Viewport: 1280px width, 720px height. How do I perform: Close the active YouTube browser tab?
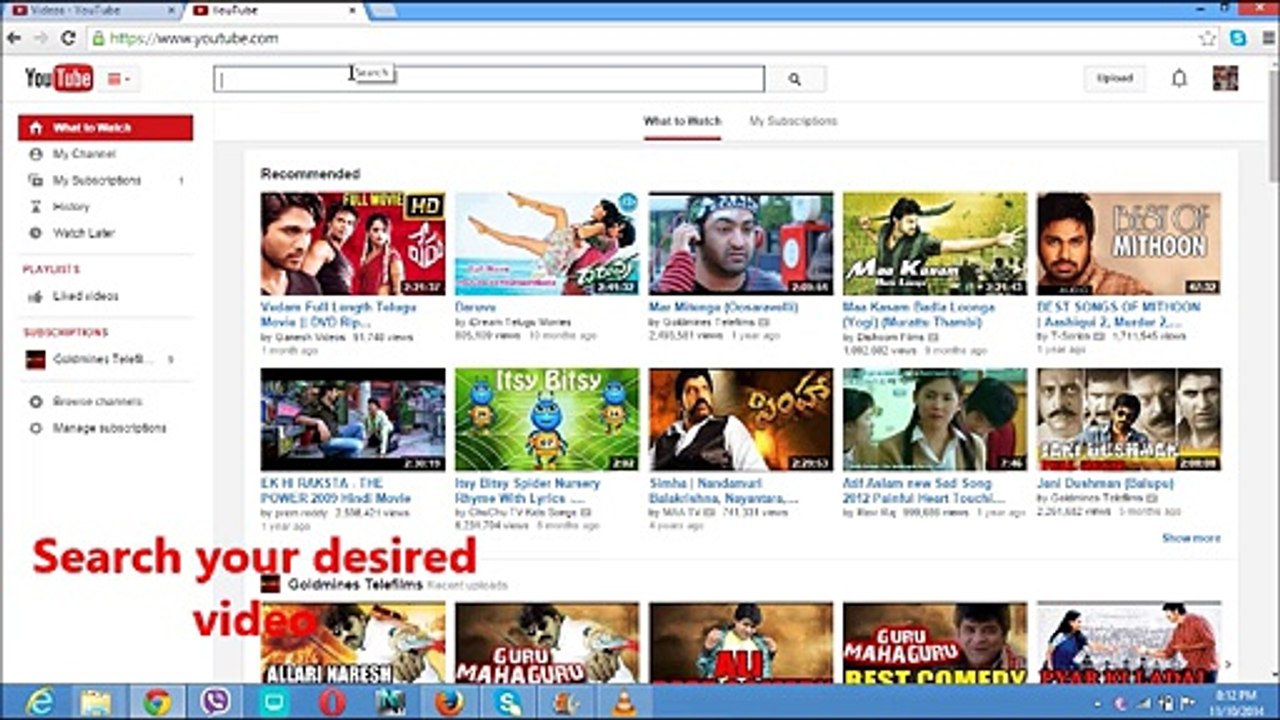(x=352, y=10)
